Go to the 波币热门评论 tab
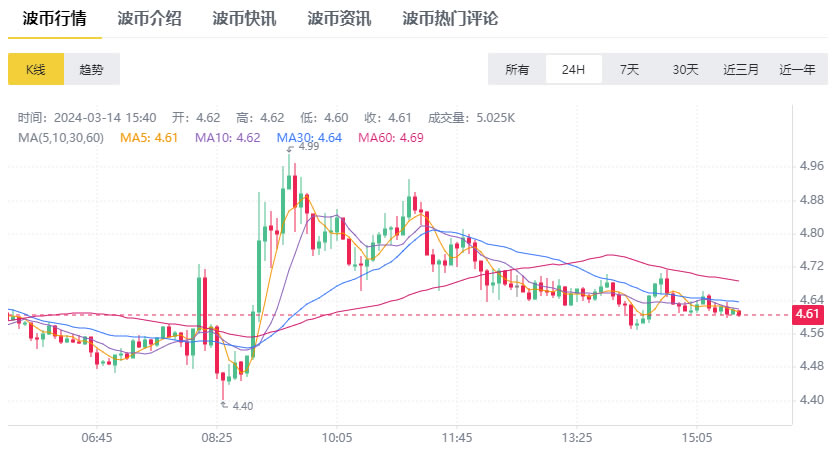The image size is (834, 453). pos(450,19)
